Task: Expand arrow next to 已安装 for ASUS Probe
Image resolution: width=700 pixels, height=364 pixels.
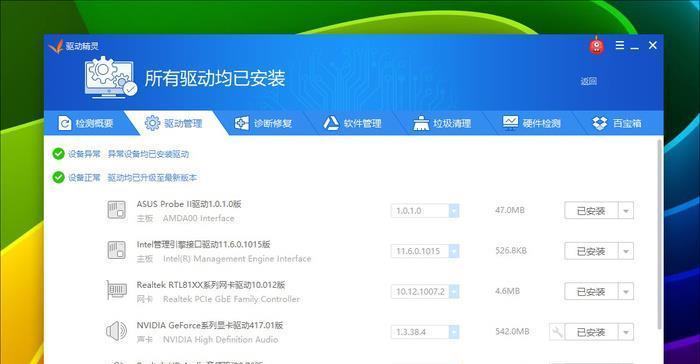Action: [626, 211]
